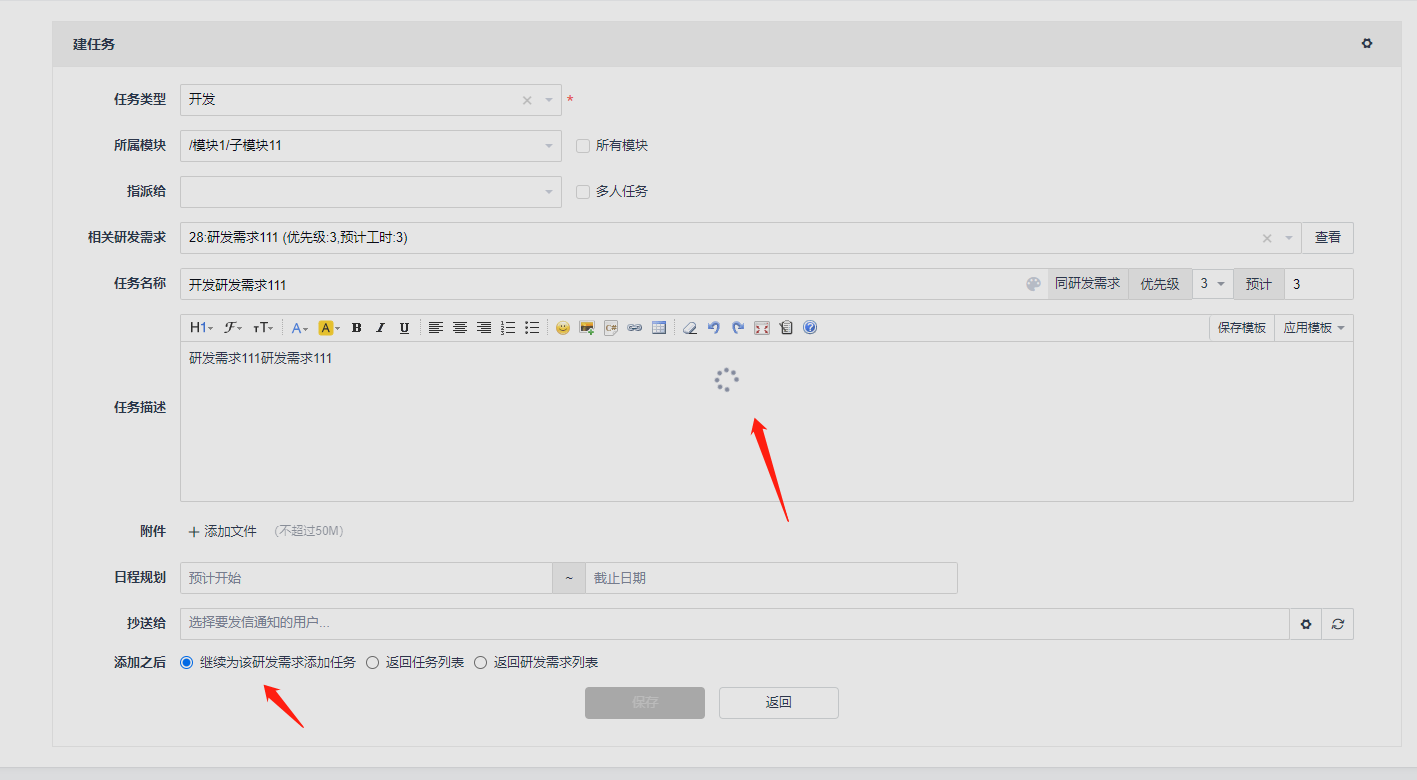Choose text color in editor toolbar

[x=300, y=328]
